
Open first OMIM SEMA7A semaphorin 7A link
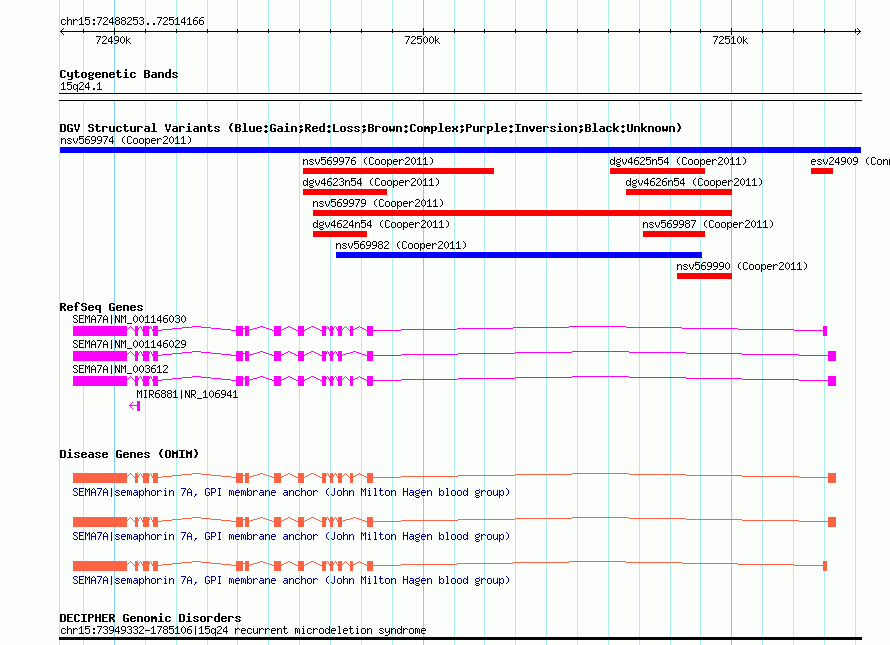click(291, 492)
